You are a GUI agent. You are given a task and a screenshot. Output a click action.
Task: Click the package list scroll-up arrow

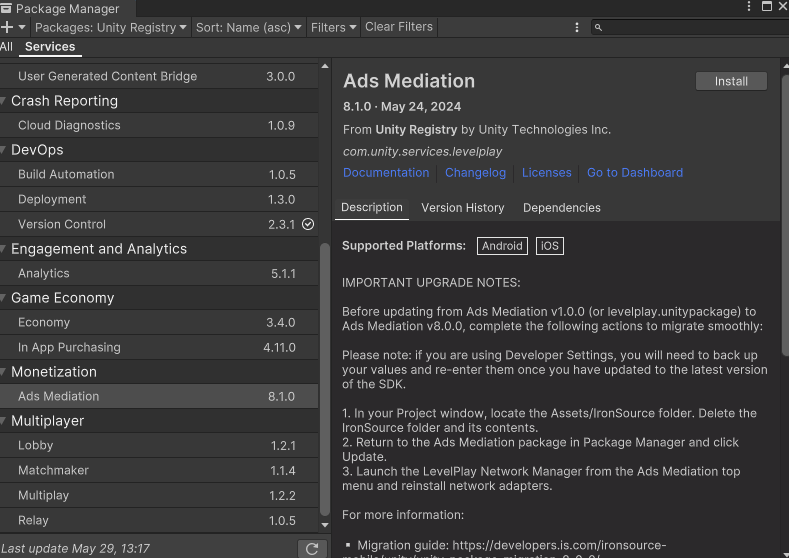(325, 66)
